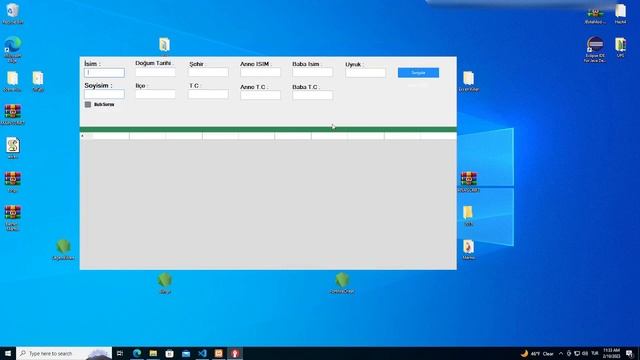Click the taskbar search box
Screen dimensions: 640x360
(x=64, y=353)
